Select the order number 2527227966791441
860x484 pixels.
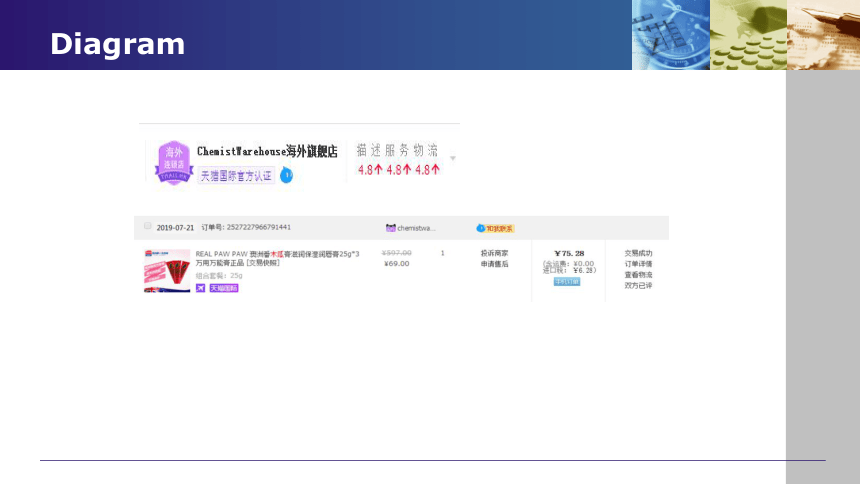coord(259,227)
